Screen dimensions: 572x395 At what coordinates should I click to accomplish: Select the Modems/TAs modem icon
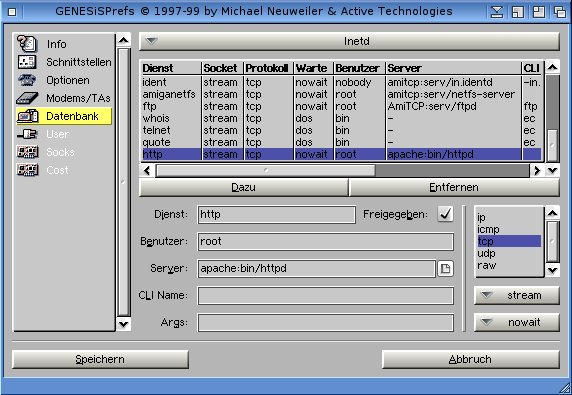(27, 98)
